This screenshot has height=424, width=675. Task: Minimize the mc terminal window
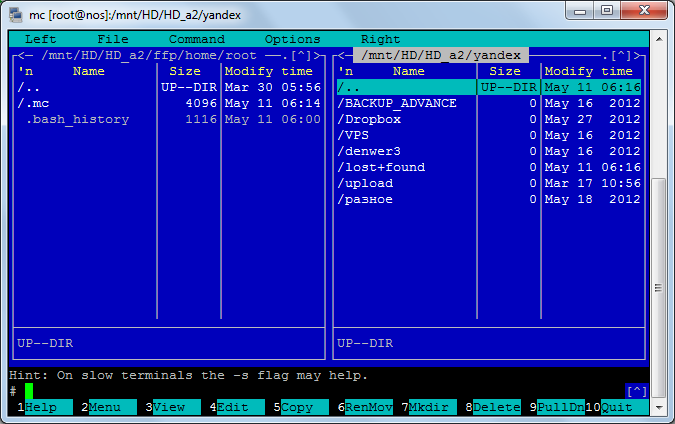(580, 11)
